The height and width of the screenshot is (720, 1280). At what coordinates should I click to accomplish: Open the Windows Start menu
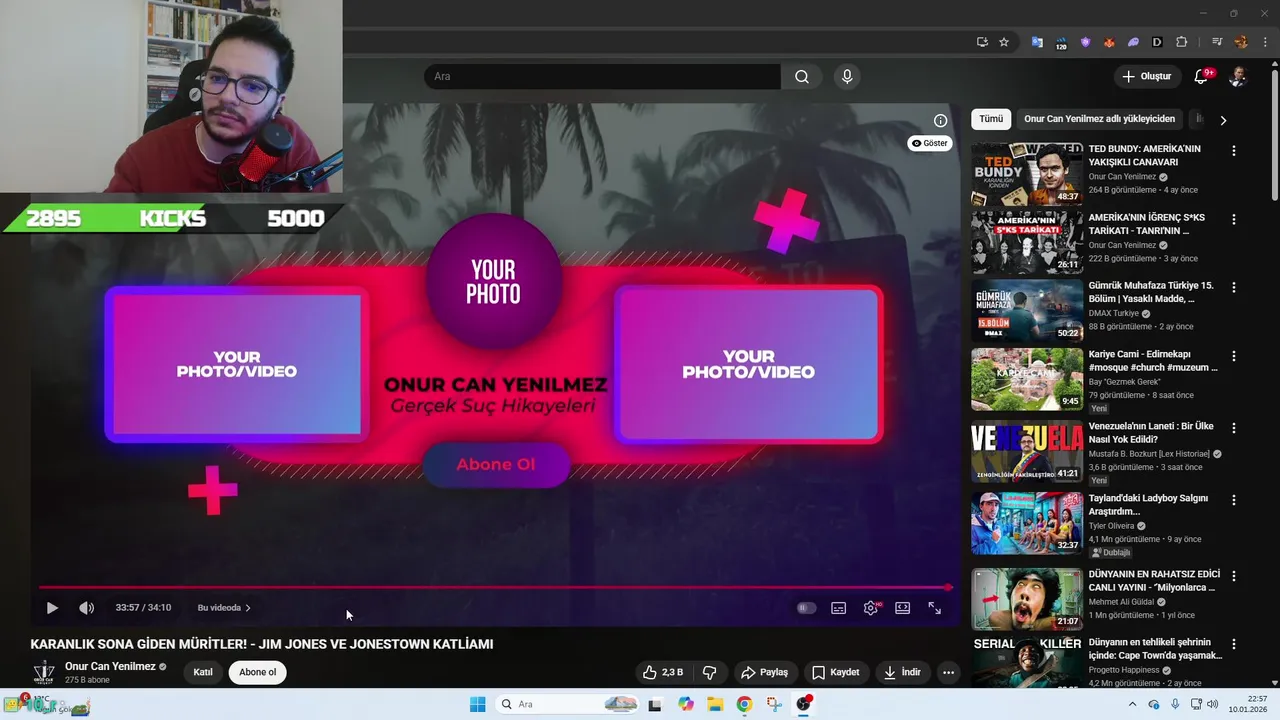coord(477,704)
